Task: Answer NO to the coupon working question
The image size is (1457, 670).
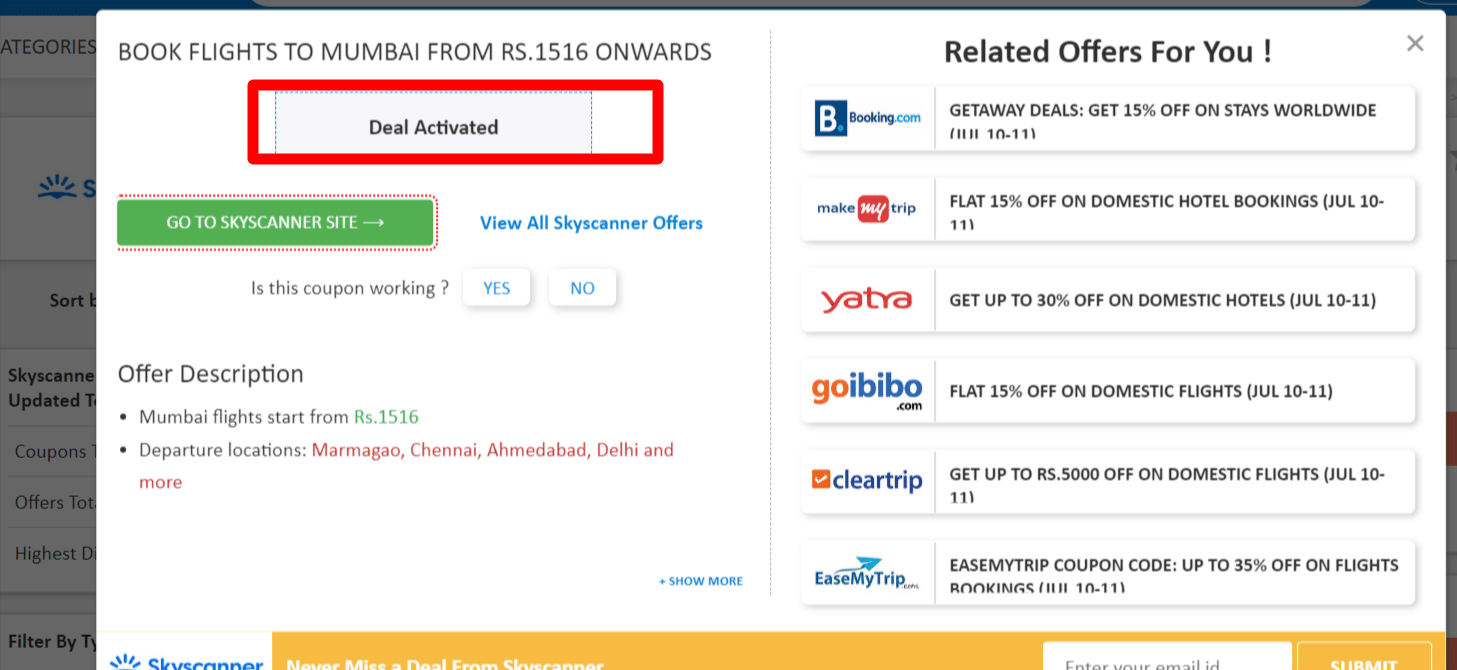Action: (x=582, y=287)
